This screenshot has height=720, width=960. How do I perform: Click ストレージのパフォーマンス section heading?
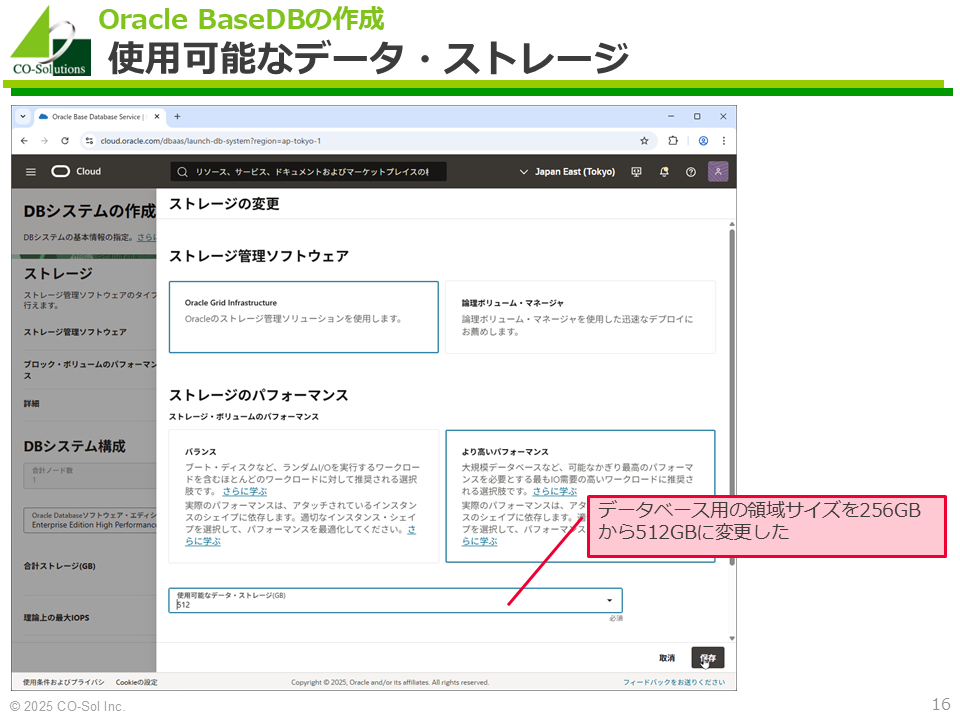(258, 396)
